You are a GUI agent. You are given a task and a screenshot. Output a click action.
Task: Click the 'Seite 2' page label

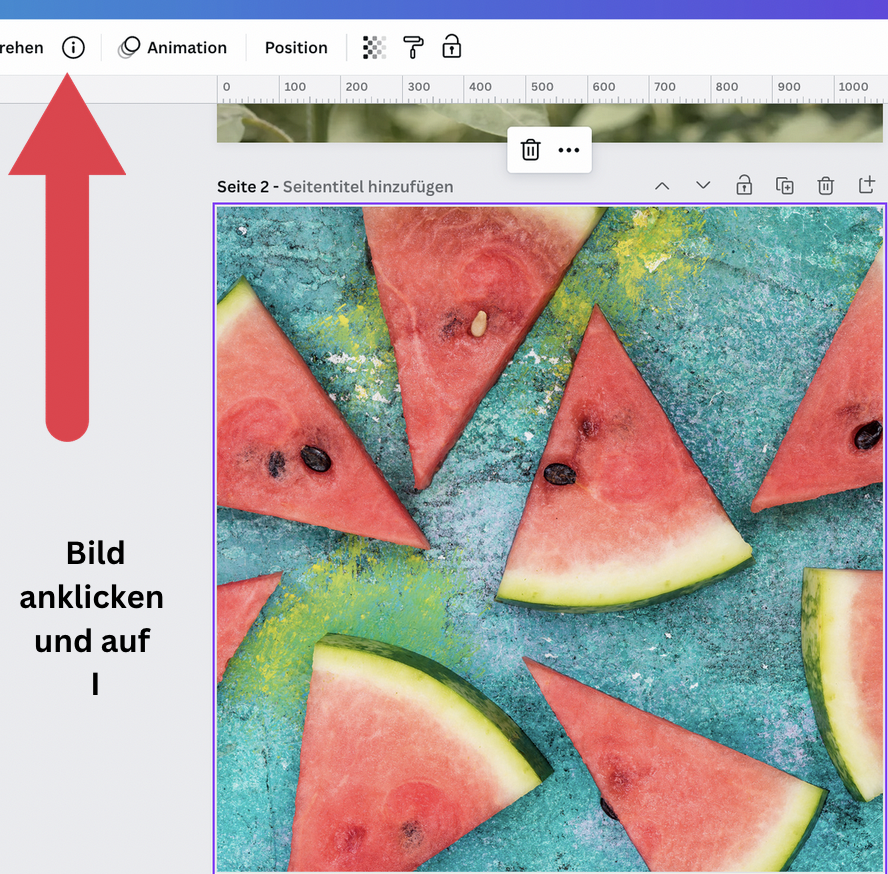[243, 187]
